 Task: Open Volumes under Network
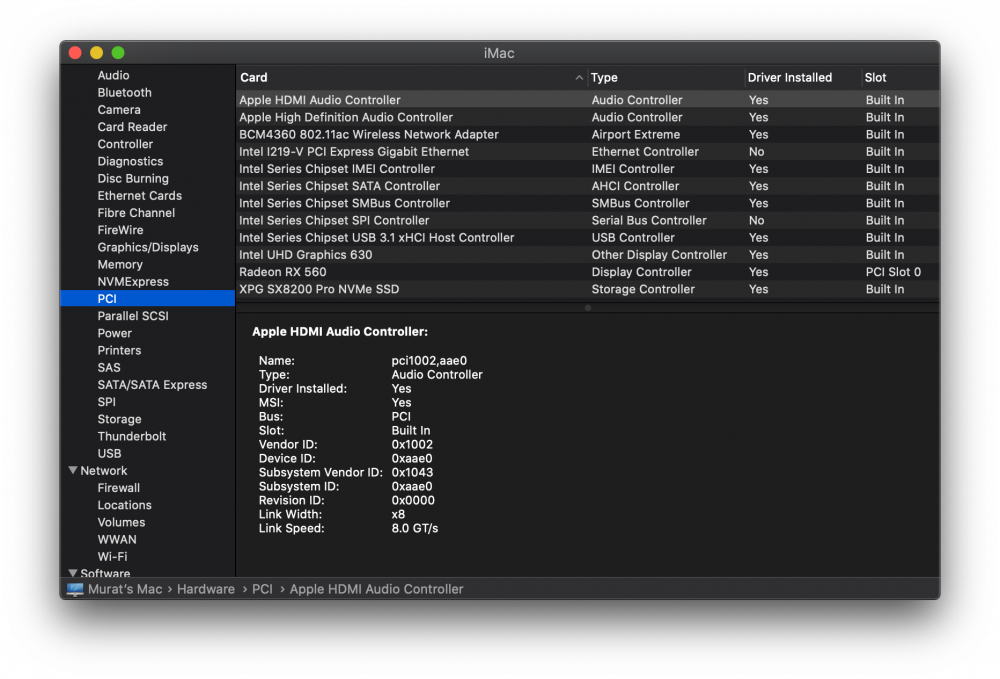pyautogui.click(x=121, y=522)
